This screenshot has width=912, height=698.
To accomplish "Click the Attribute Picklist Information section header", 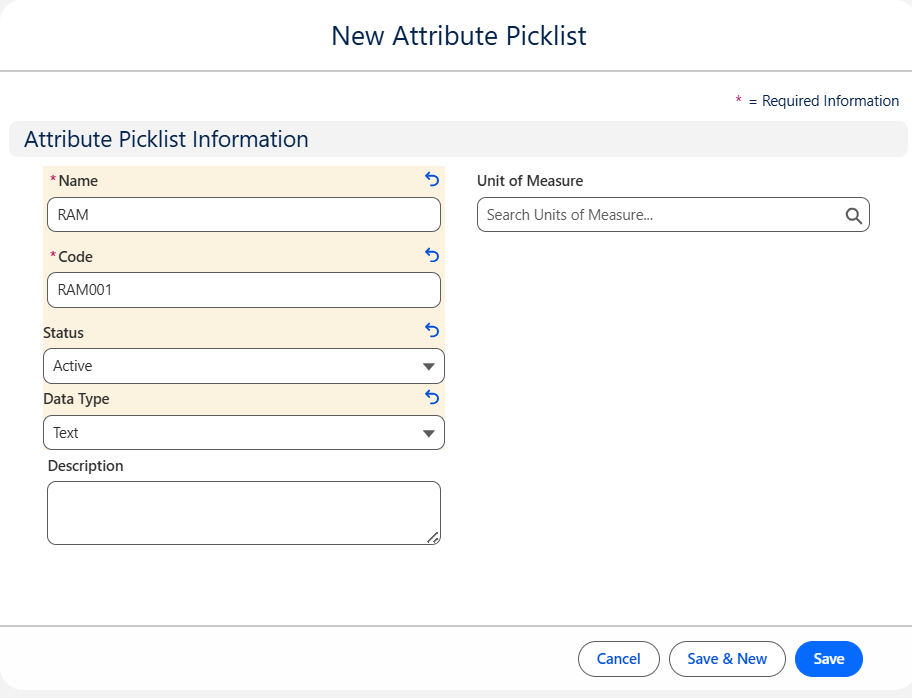I will click(x=166, y=139).
